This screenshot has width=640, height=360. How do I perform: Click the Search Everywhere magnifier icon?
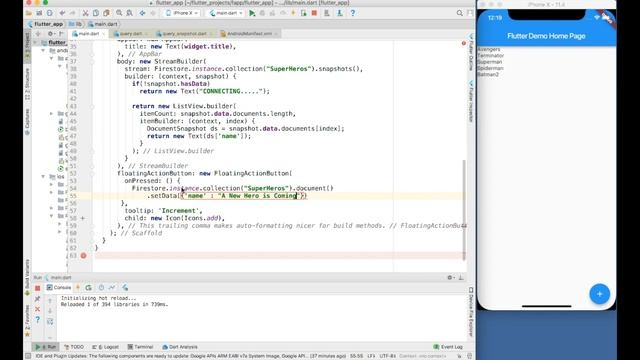tap(460, 13)
